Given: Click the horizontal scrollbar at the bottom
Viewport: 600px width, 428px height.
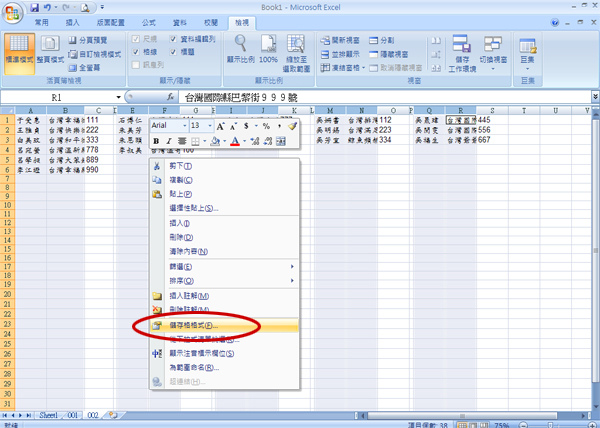Looking at the screenshot, I should tap(462, 416).
